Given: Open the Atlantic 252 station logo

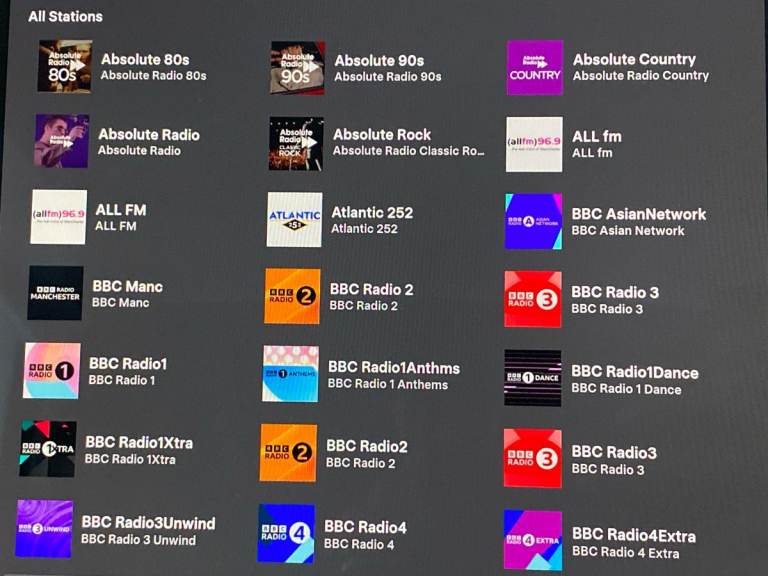Looking at the screenshot, I should tap(294, 219).
